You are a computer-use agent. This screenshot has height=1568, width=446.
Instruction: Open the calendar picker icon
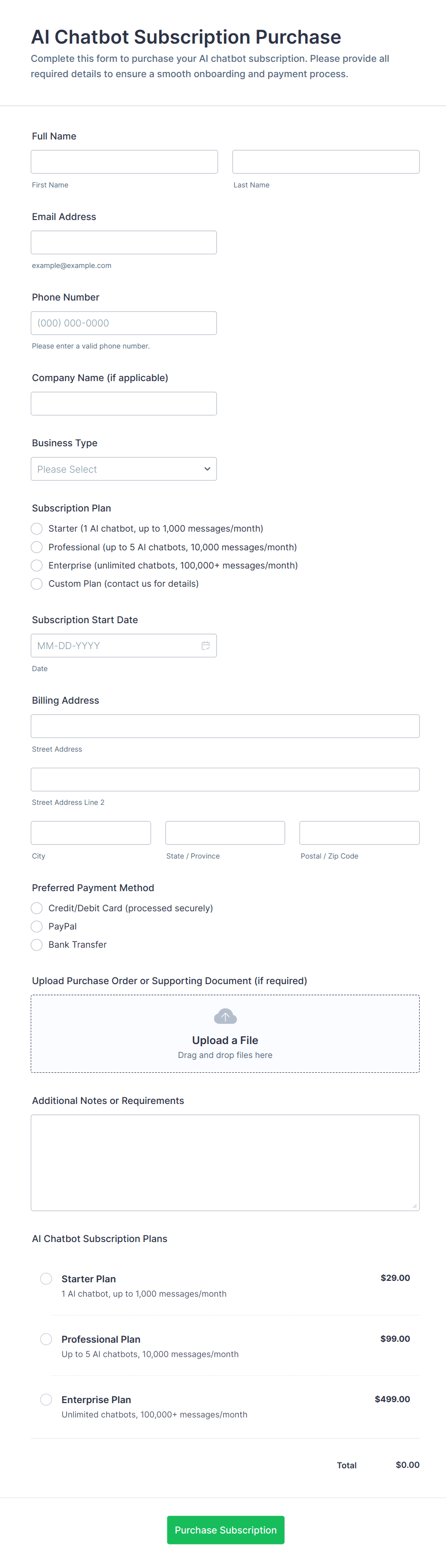pos(205,645)
